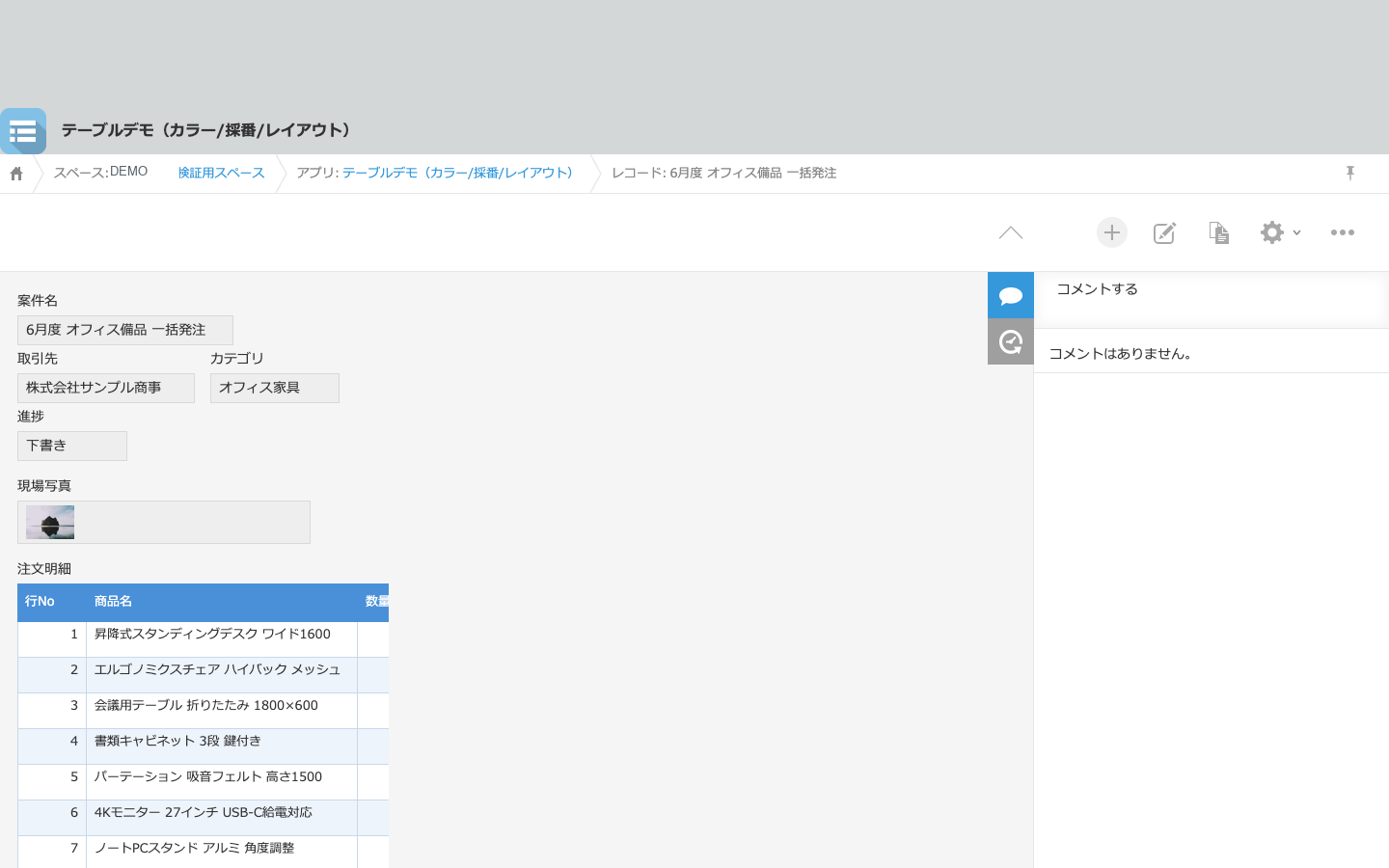Edit this record using the pencil icon
1389x868 pixels.
[1165, 232]
